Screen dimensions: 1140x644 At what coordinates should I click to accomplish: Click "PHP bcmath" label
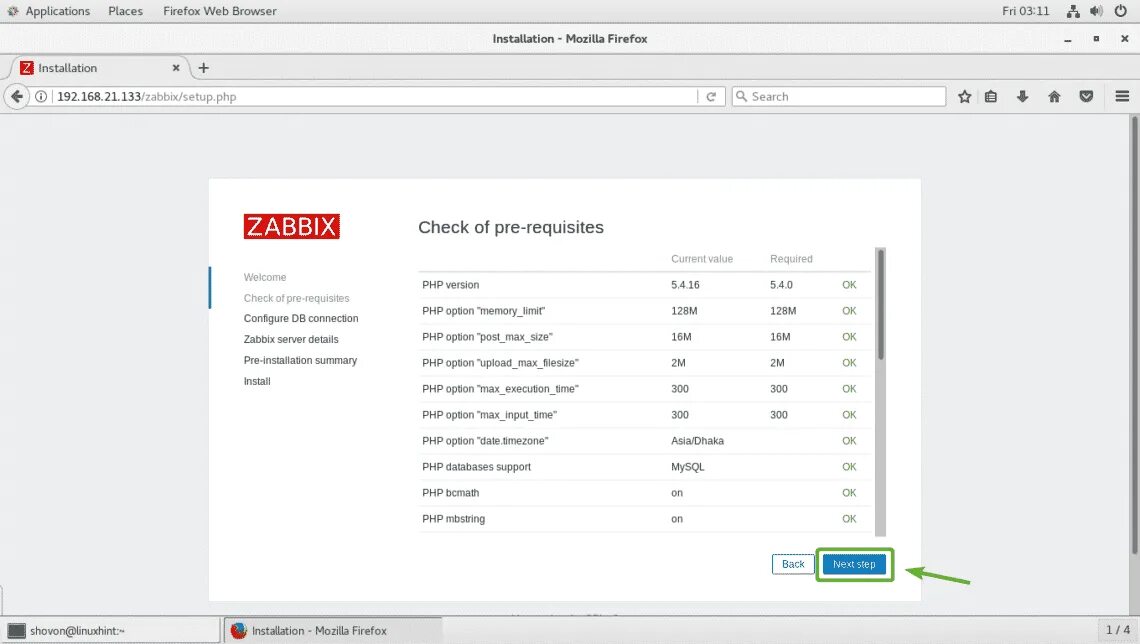pyautogui.click(x=450, y=493)
